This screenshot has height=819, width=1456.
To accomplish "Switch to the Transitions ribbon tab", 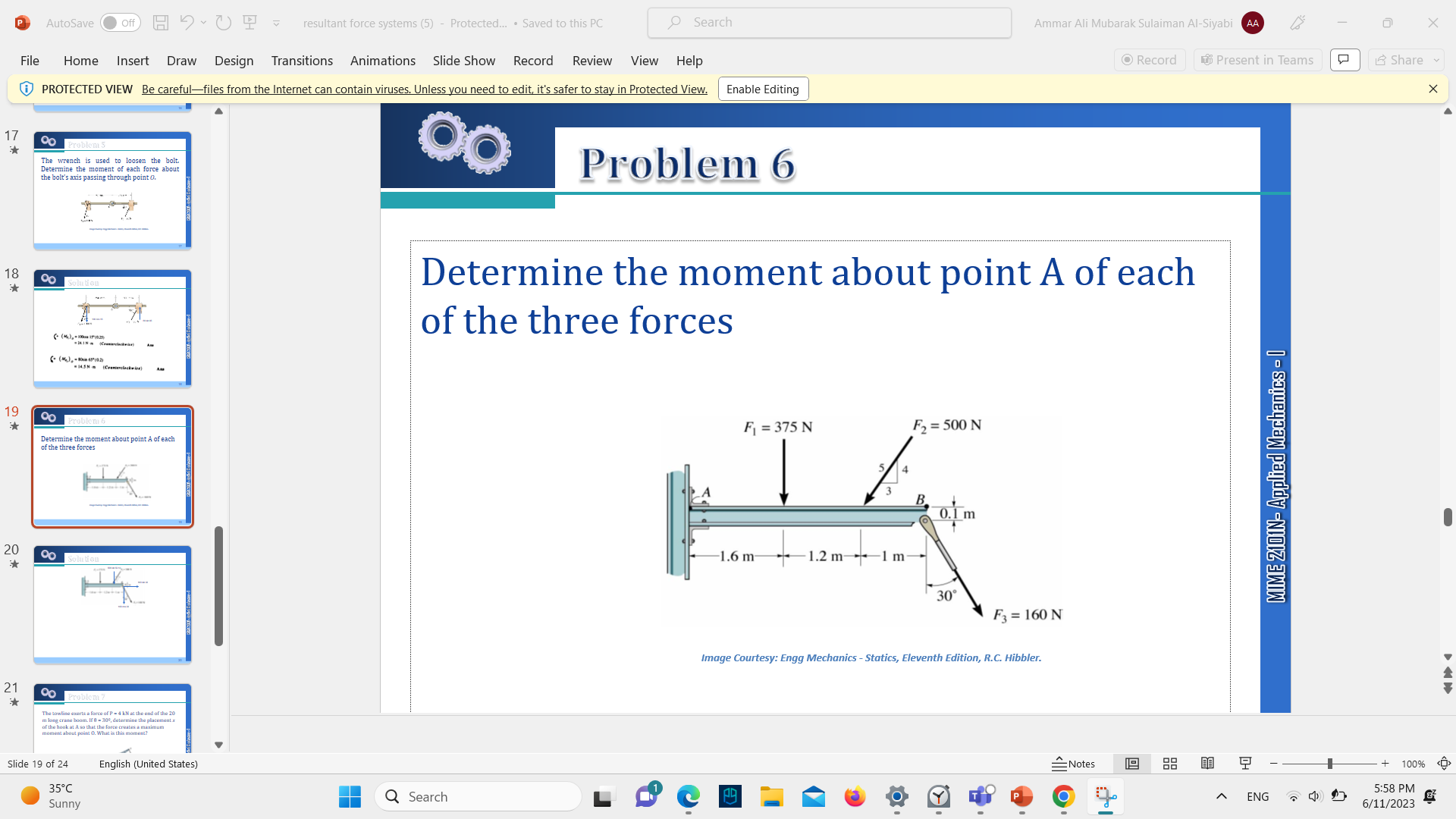I will [301, 61].
